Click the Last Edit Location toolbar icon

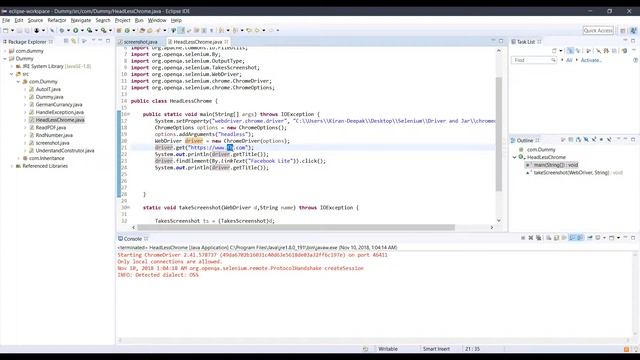249,30
